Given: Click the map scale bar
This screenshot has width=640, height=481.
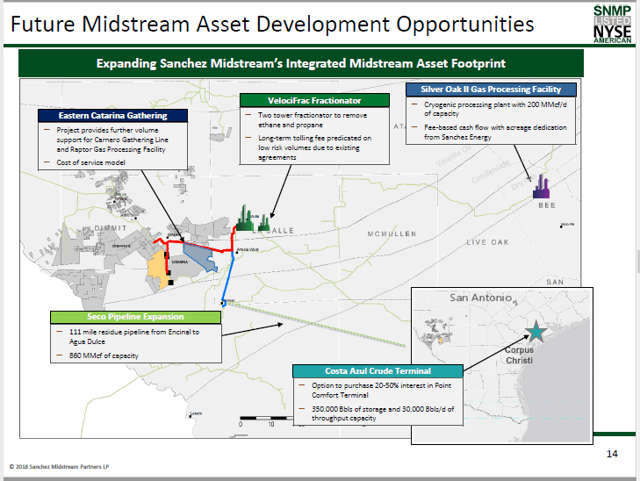Looking at the screenshot, I should (x=266, y=418).
